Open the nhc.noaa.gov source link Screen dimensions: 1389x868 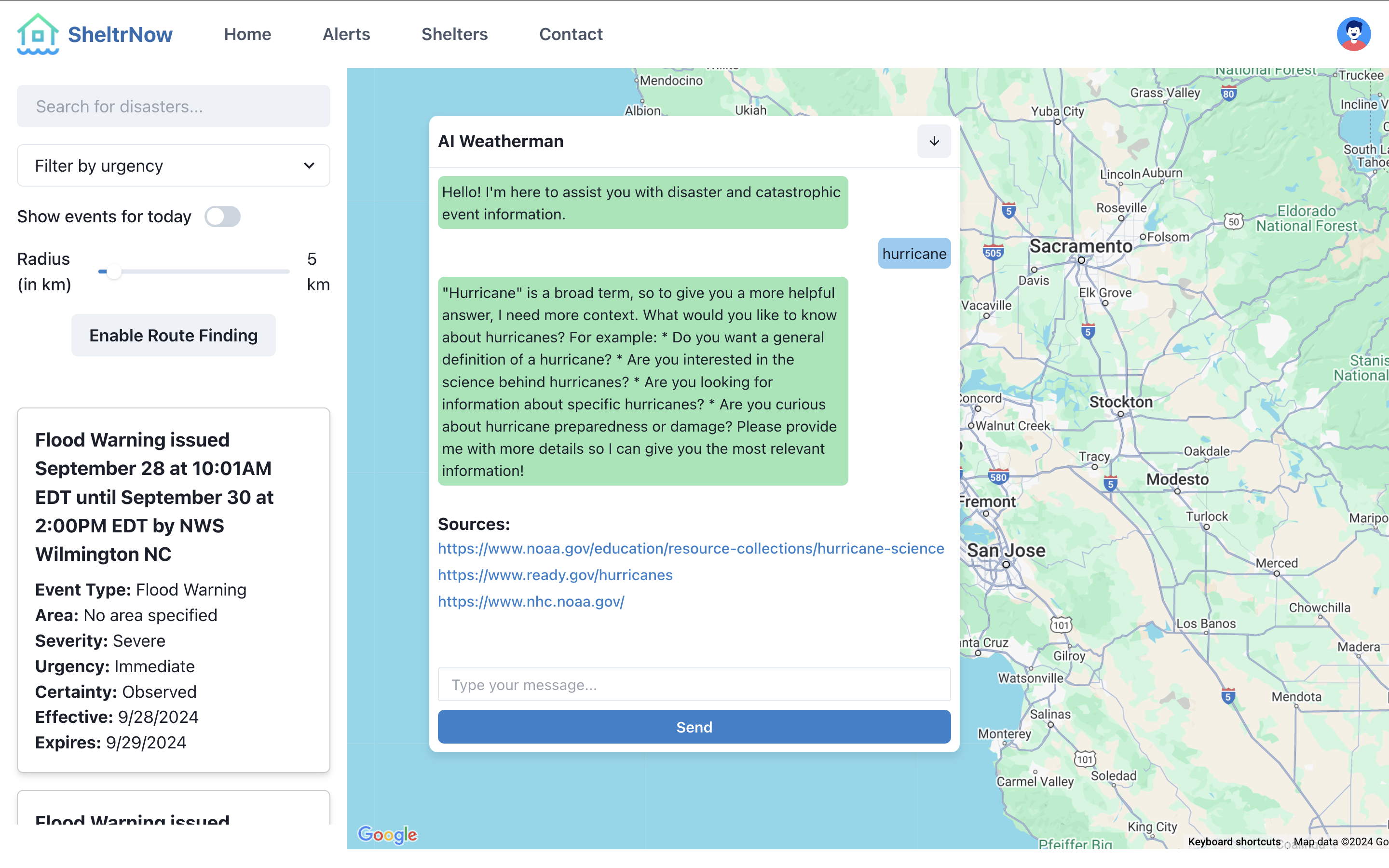pos(531,601)
